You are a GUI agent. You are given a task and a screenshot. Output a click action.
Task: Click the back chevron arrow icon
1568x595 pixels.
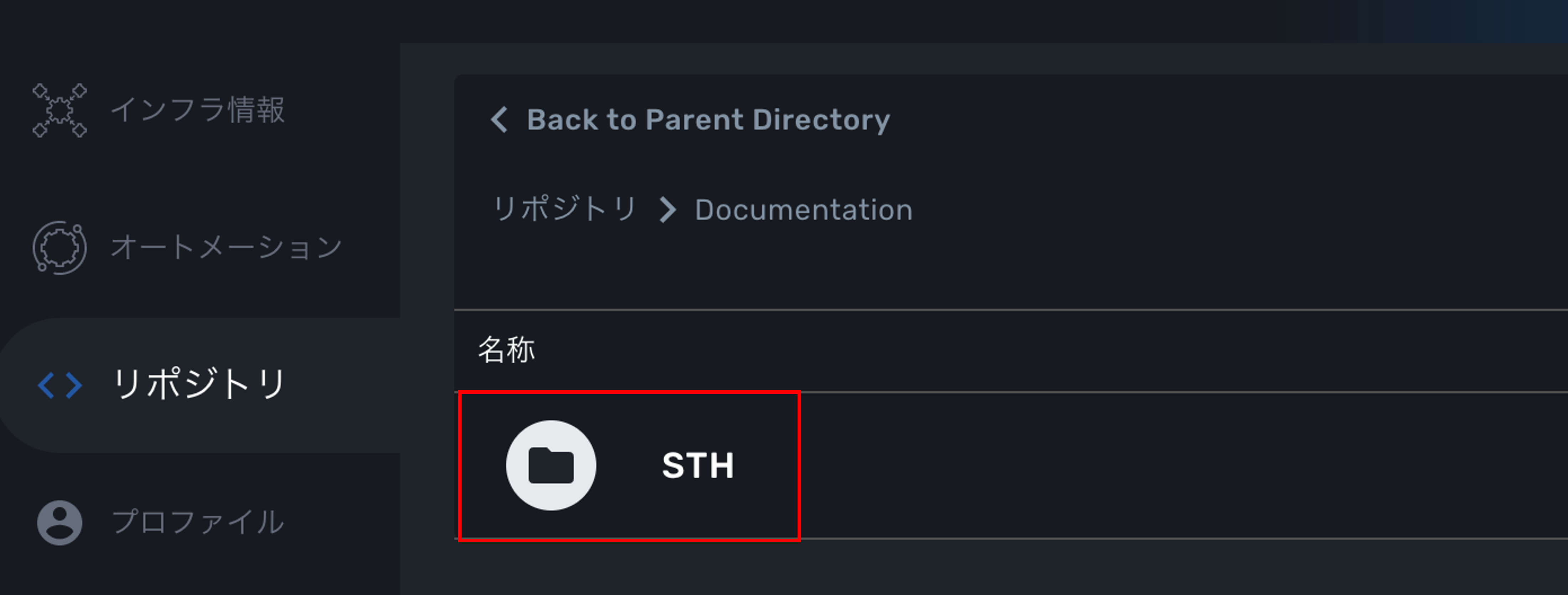pos(499,119)
